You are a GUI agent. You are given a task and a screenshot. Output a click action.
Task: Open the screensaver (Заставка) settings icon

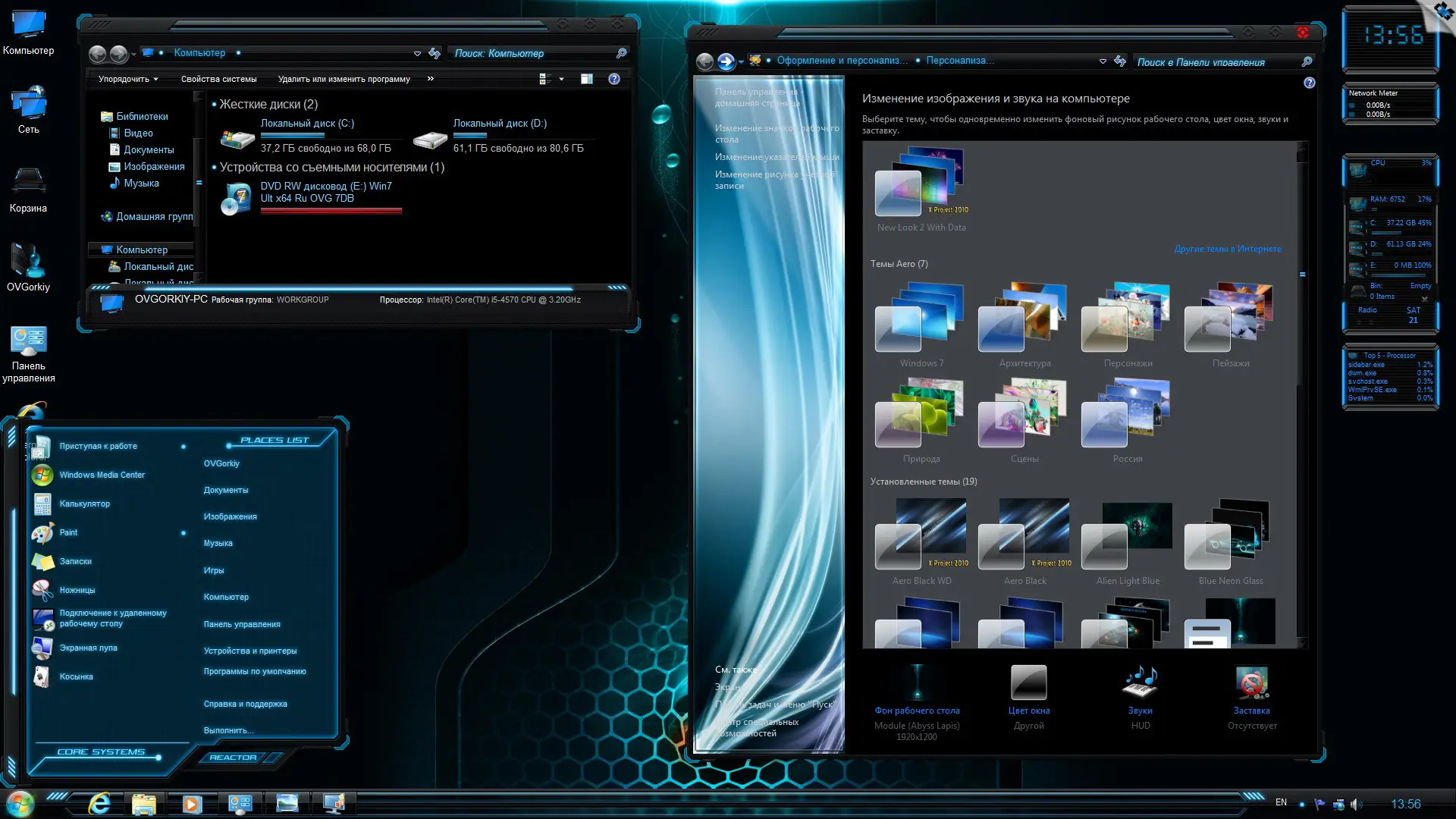(1251, 682)
